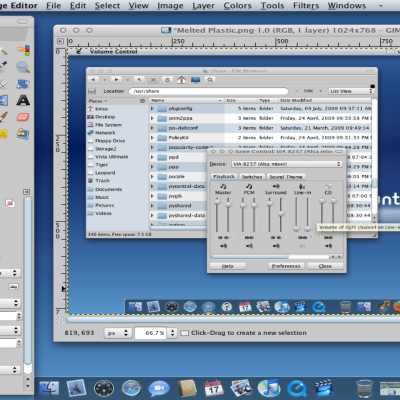Launch iTunes from the bottom dock
The image size is (400, 400).
pyautogui.click(x=269, y=388)
